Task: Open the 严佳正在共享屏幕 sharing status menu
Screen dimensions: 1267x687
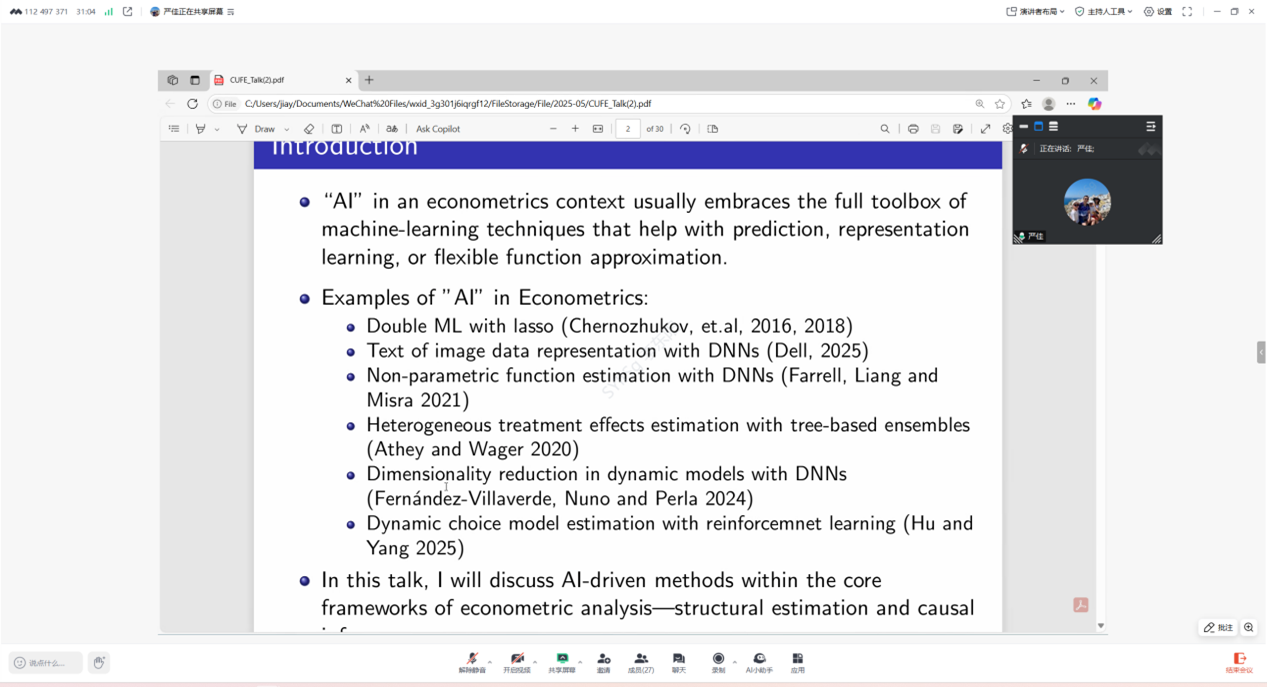Action: [x=192, y=12]
